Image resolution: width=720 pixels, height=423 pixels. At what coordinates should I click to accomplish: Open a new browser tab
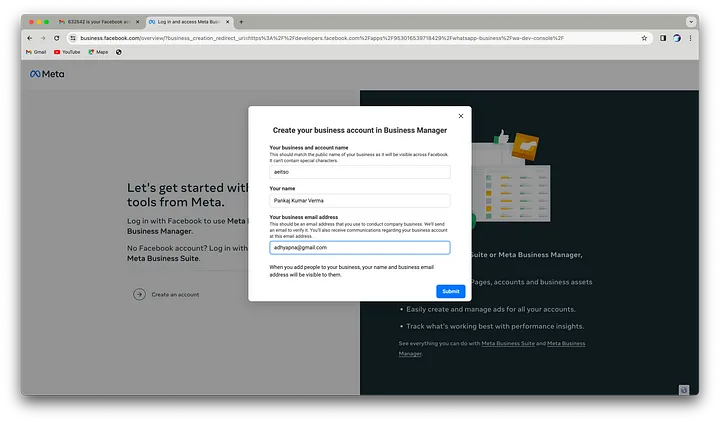coord(241,22)
